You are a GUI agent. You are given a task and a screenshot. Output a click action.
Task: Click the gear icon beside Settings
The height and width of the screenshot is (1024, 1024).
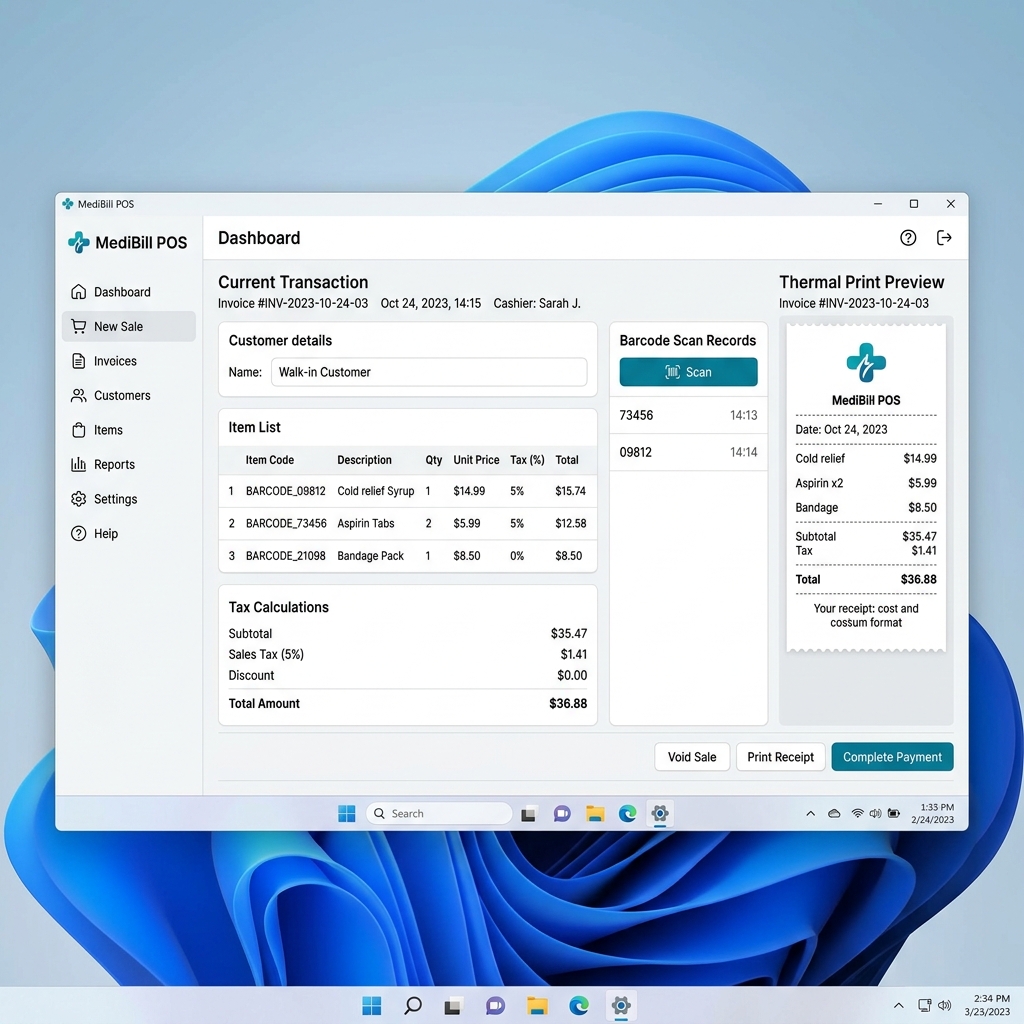pos(78,499)
